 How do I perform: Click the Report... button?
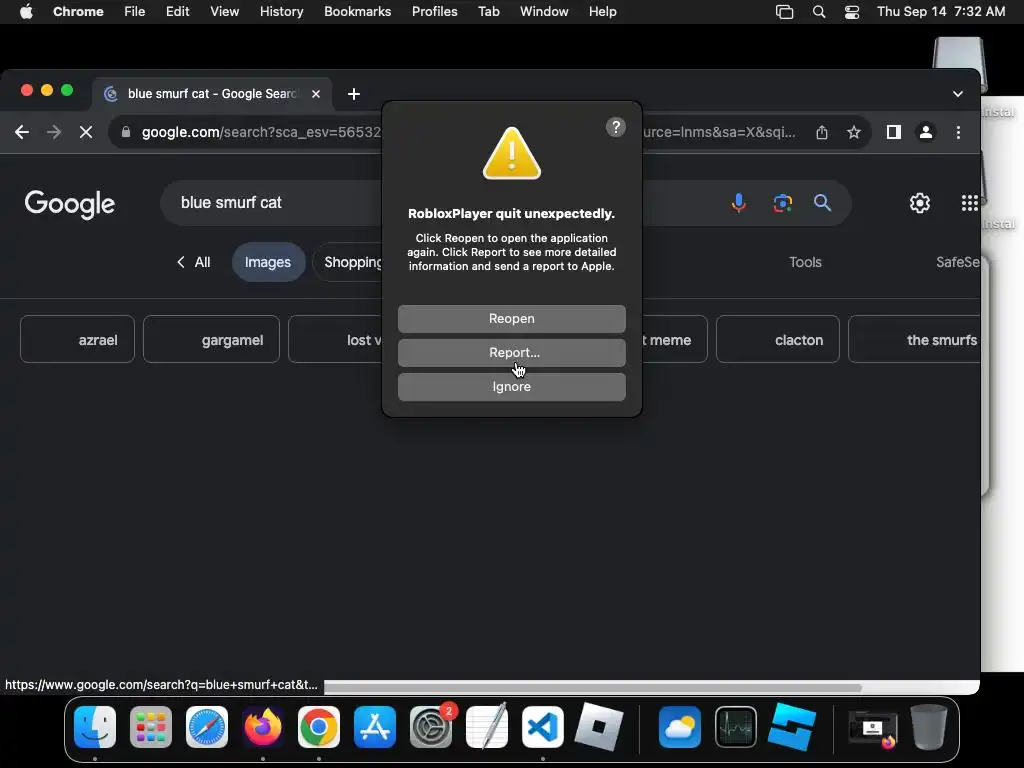pos(511,353)
